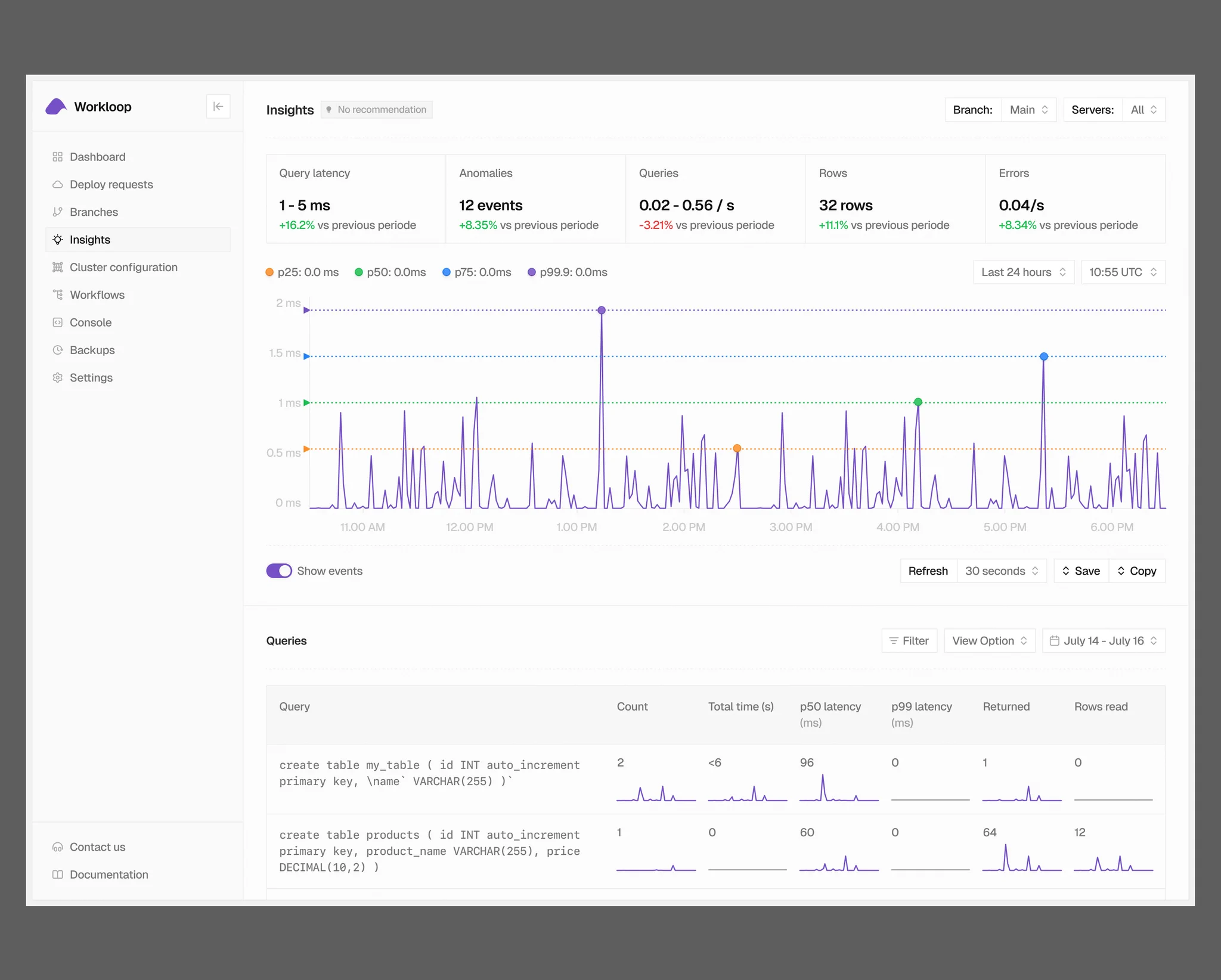Viewport: 1221px width, 980px height.
Task: Click the Console terminal icon
Action: (x=57, y=322)
